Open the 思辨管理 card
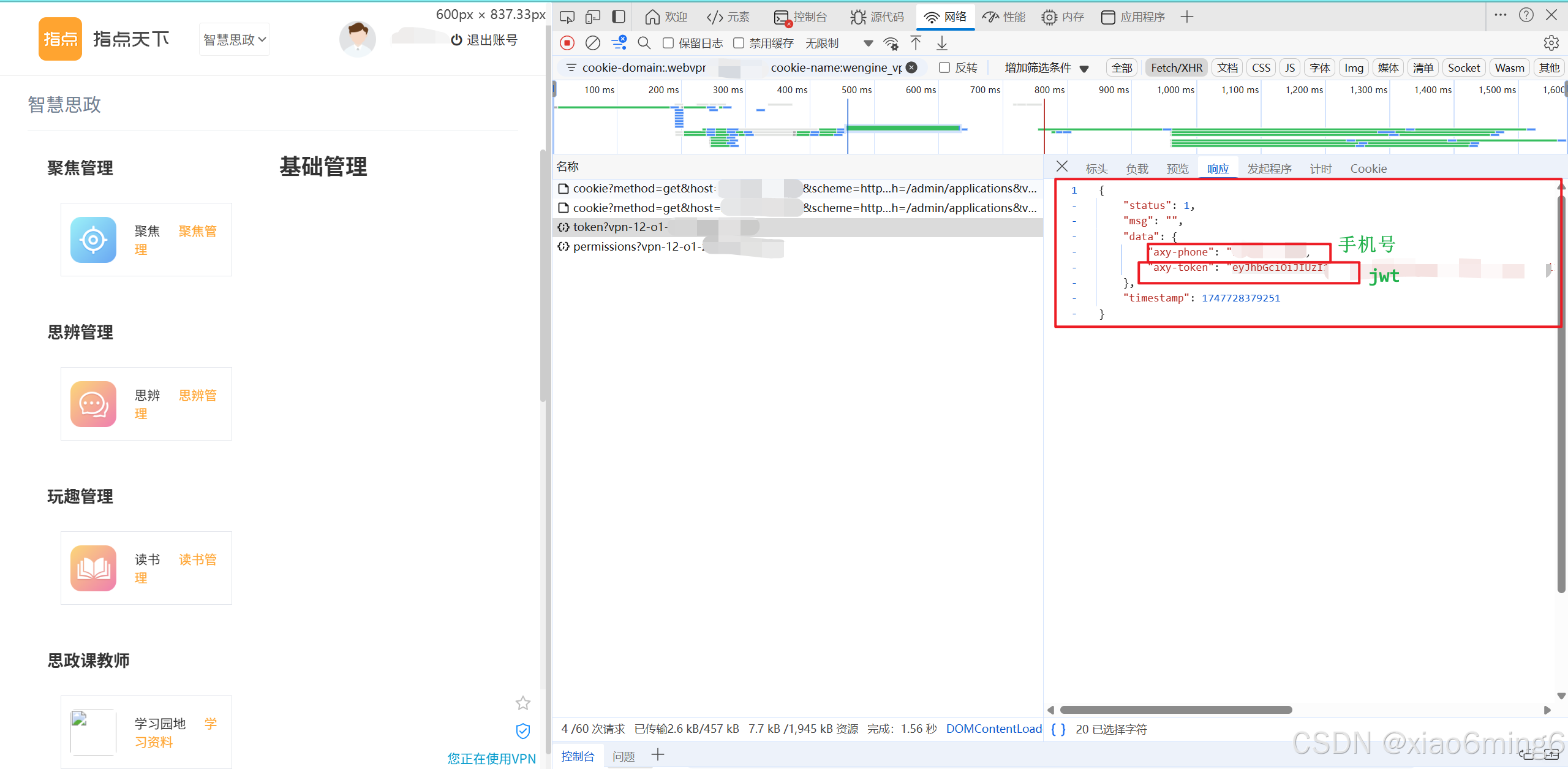 pyautogui.click(x=146, y=404)
